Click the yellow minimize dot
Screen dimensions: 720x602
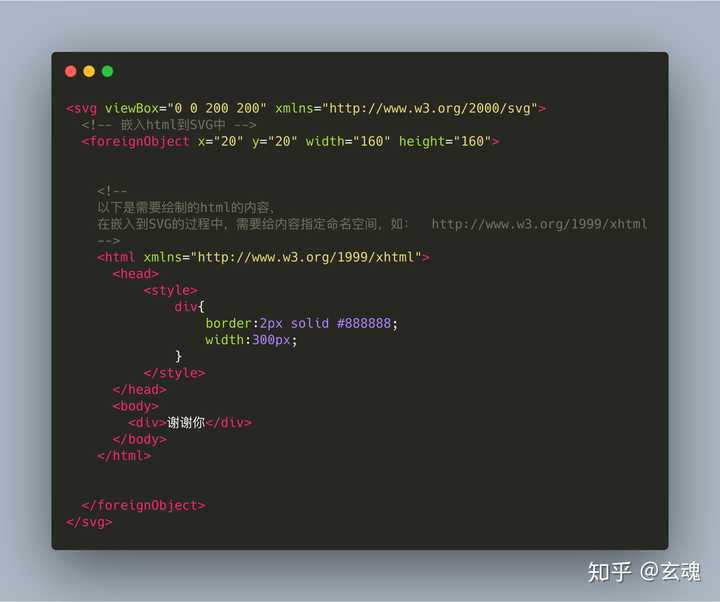point(89,71)
